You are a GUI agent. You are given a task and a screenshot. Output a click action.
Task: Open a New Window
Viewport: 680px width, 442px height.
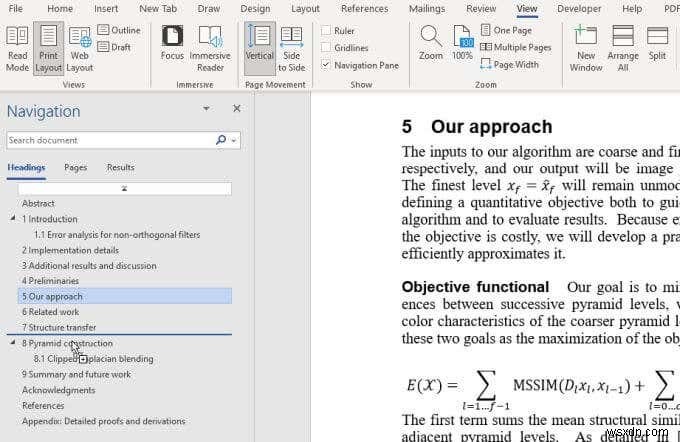[x=585, y=48]
